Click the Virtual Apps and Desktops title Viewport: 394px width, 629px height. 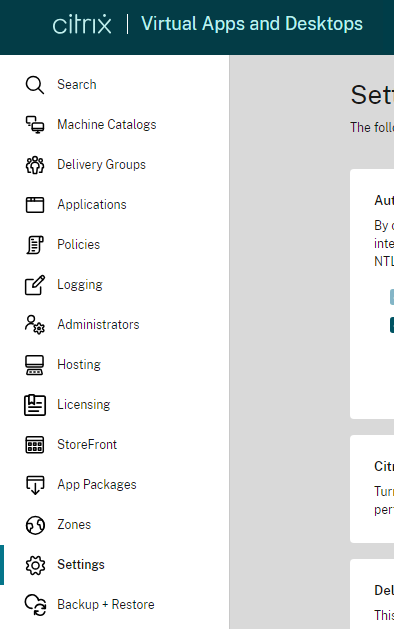tap(252, 24)
